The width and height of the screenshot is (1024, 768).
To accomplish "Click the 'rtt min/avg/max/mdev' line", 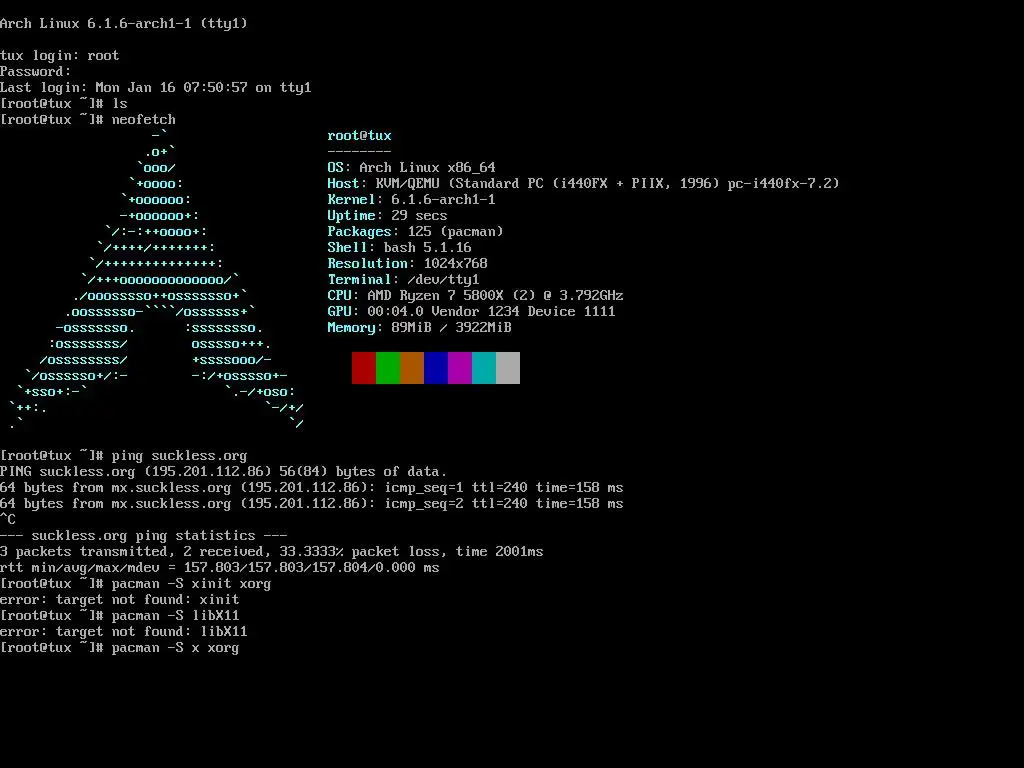I will [x=220, y=568].
